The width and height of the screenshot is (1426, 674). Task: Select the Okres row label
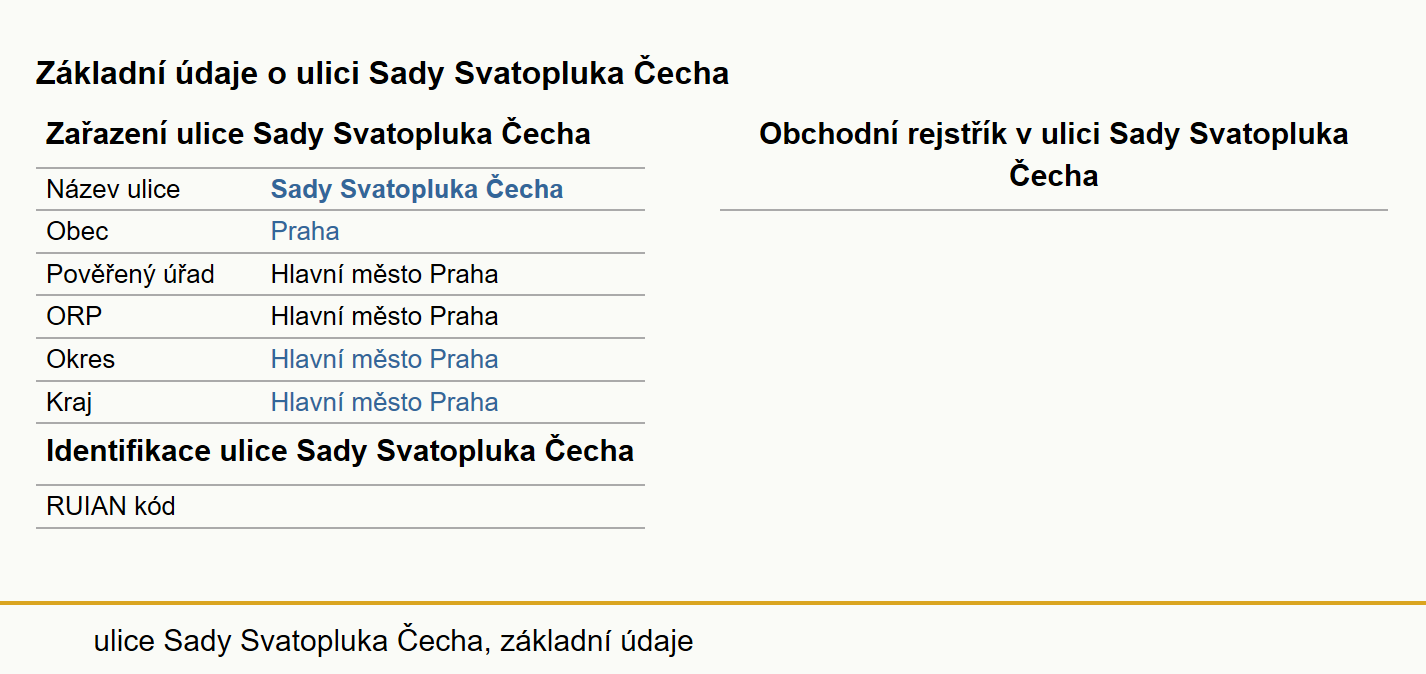coord(80,359)
